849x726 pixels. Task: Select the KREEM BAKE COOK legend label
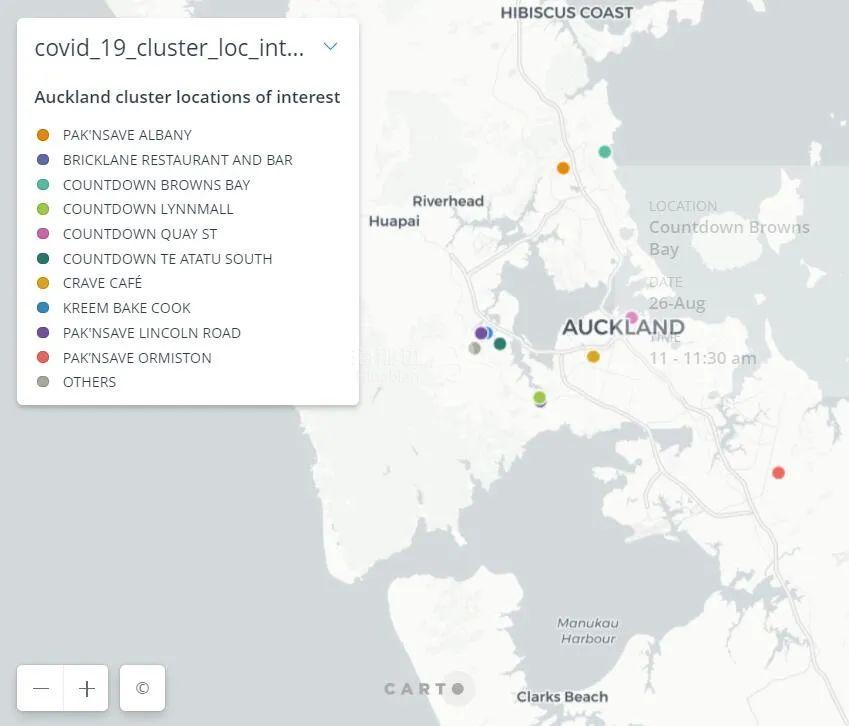(x=127, y=308)
